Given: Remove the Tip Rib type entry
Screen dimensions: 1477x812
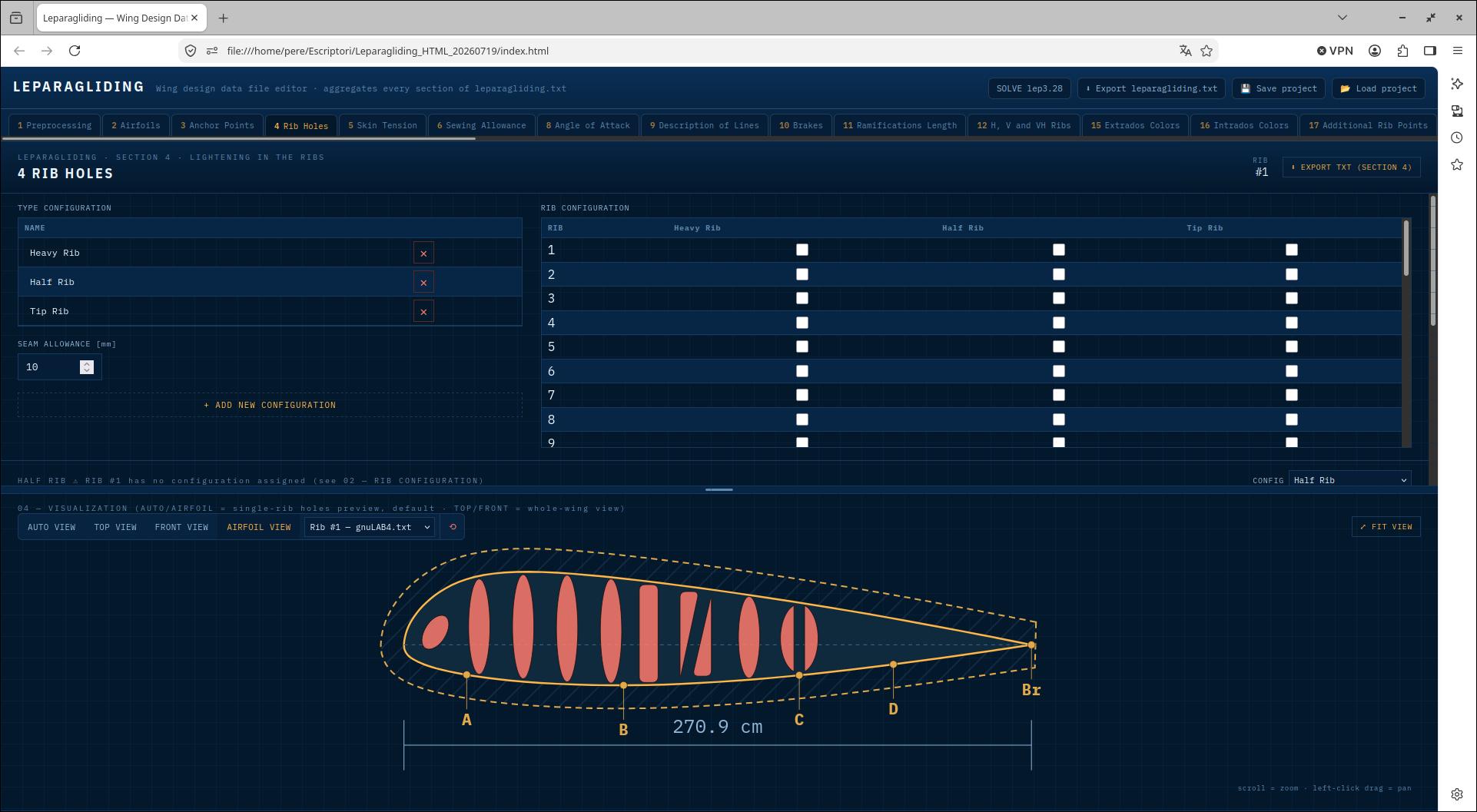Looking at the screenshot, I should click(423, 311).
